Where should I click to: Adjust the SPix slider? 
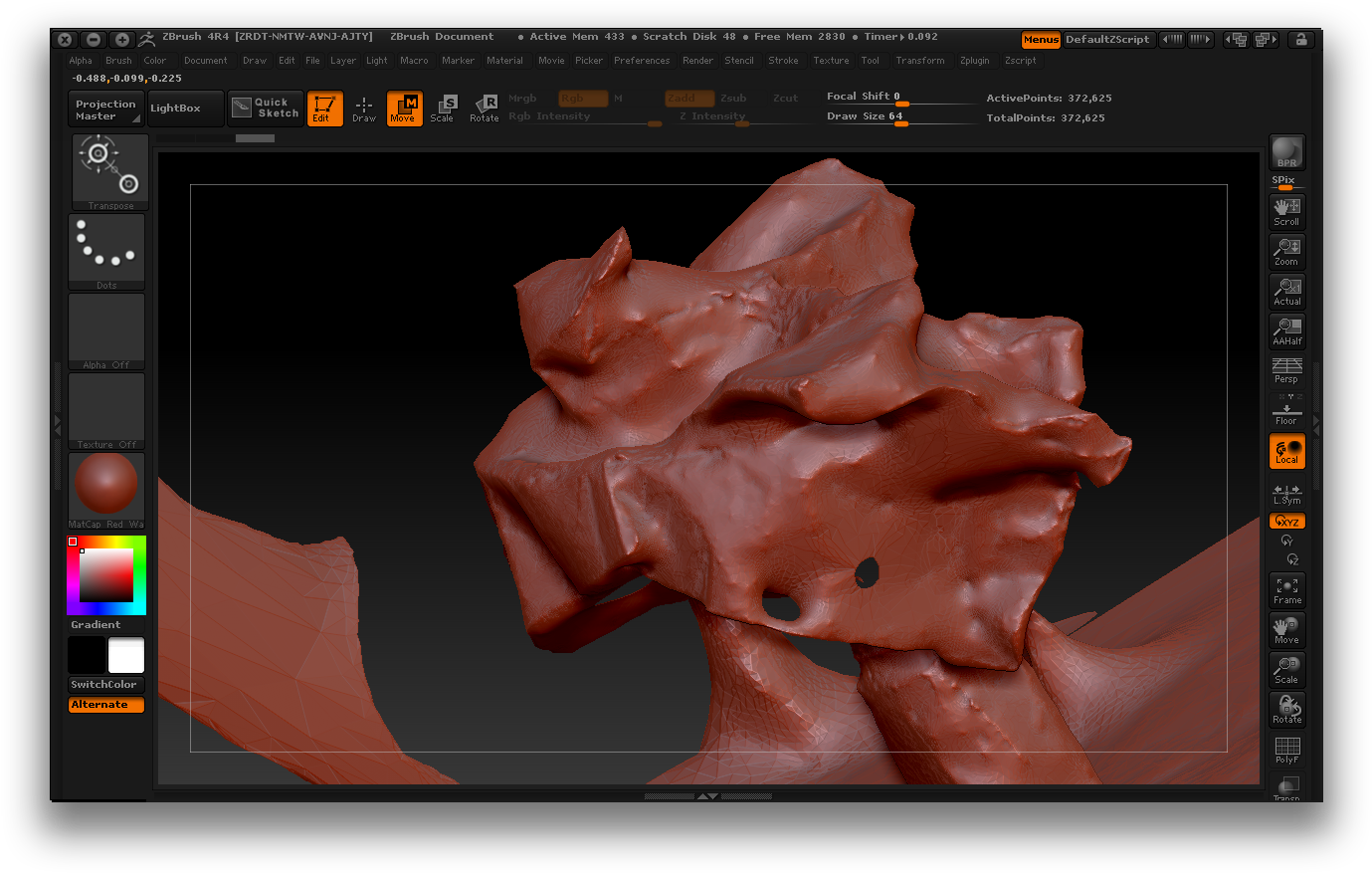point(1287,183)
